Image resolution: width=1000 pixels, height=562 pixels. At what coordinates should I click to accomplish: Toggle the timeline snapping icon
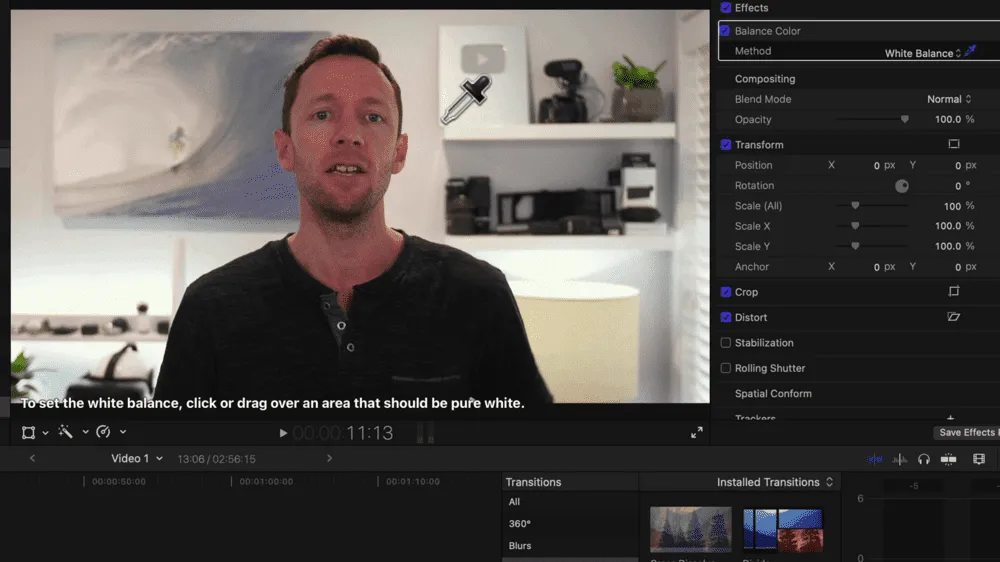click(949, 459)
